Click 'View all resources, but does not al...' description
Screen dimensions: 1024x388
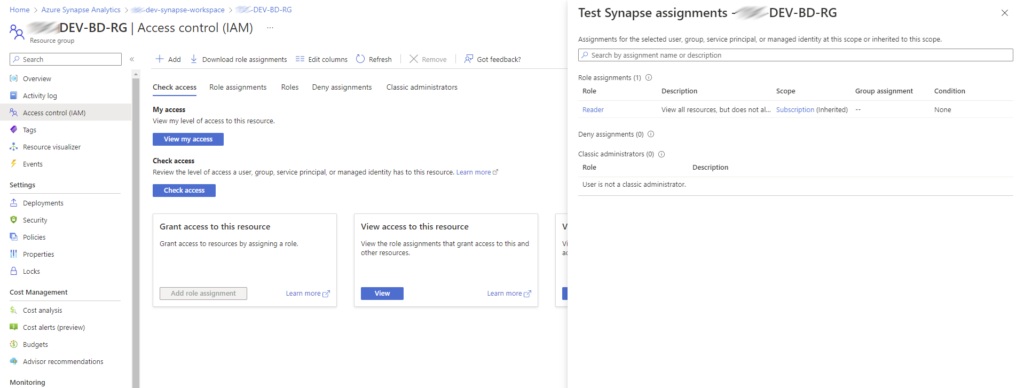(x=716, y=110)
